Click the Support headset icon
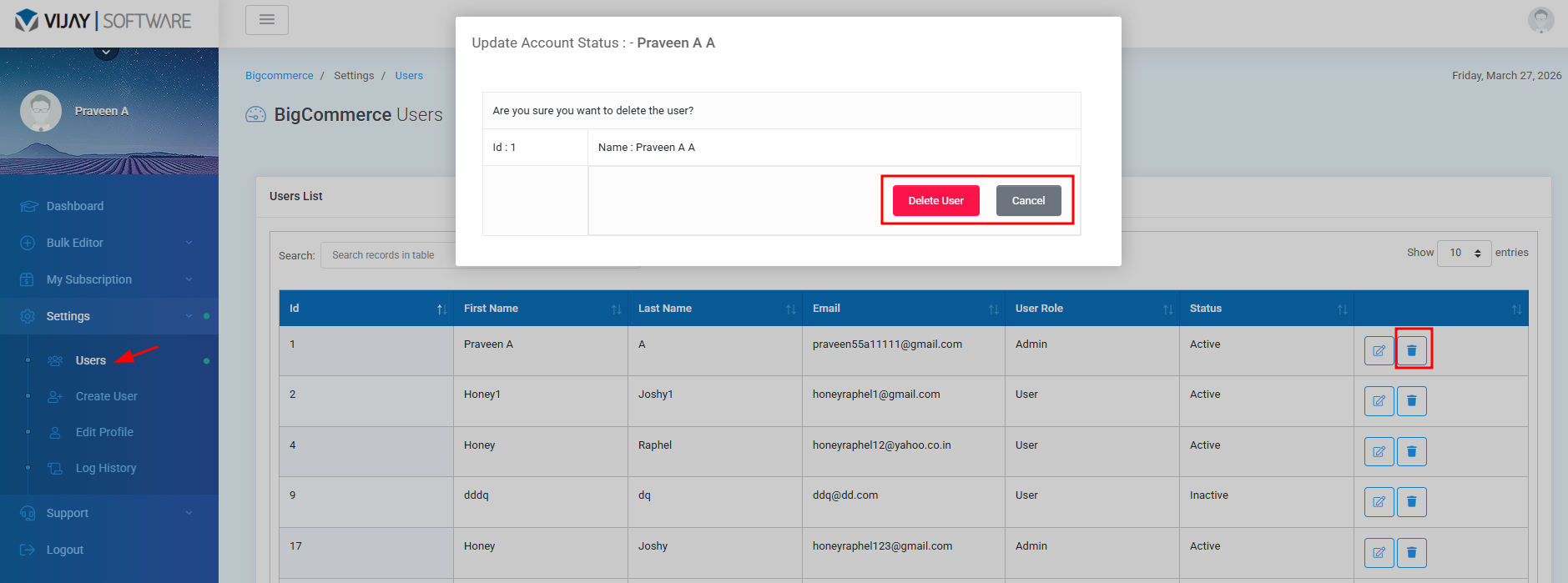This screenshot has width=1568, height=583. point(28,513)
